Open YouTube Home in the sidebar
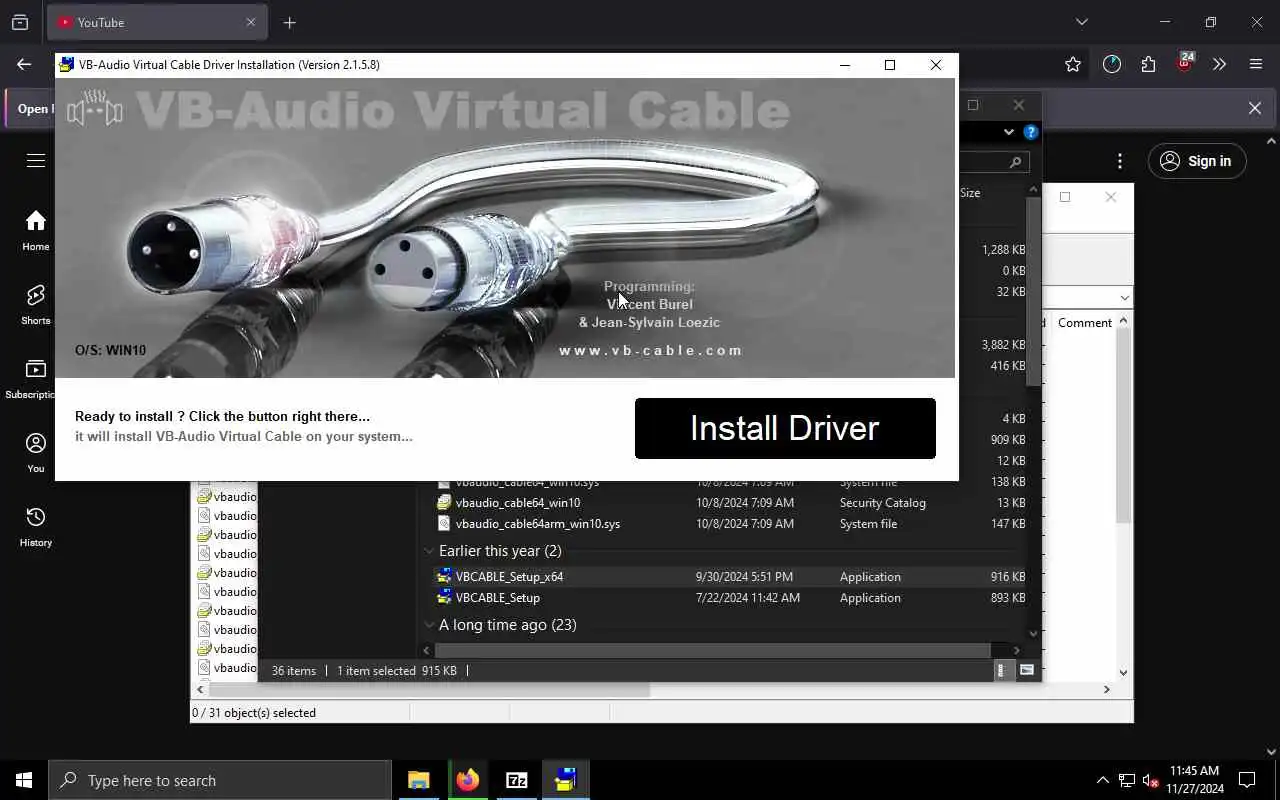Screen dimensions: 1280x800 (36, 231)
